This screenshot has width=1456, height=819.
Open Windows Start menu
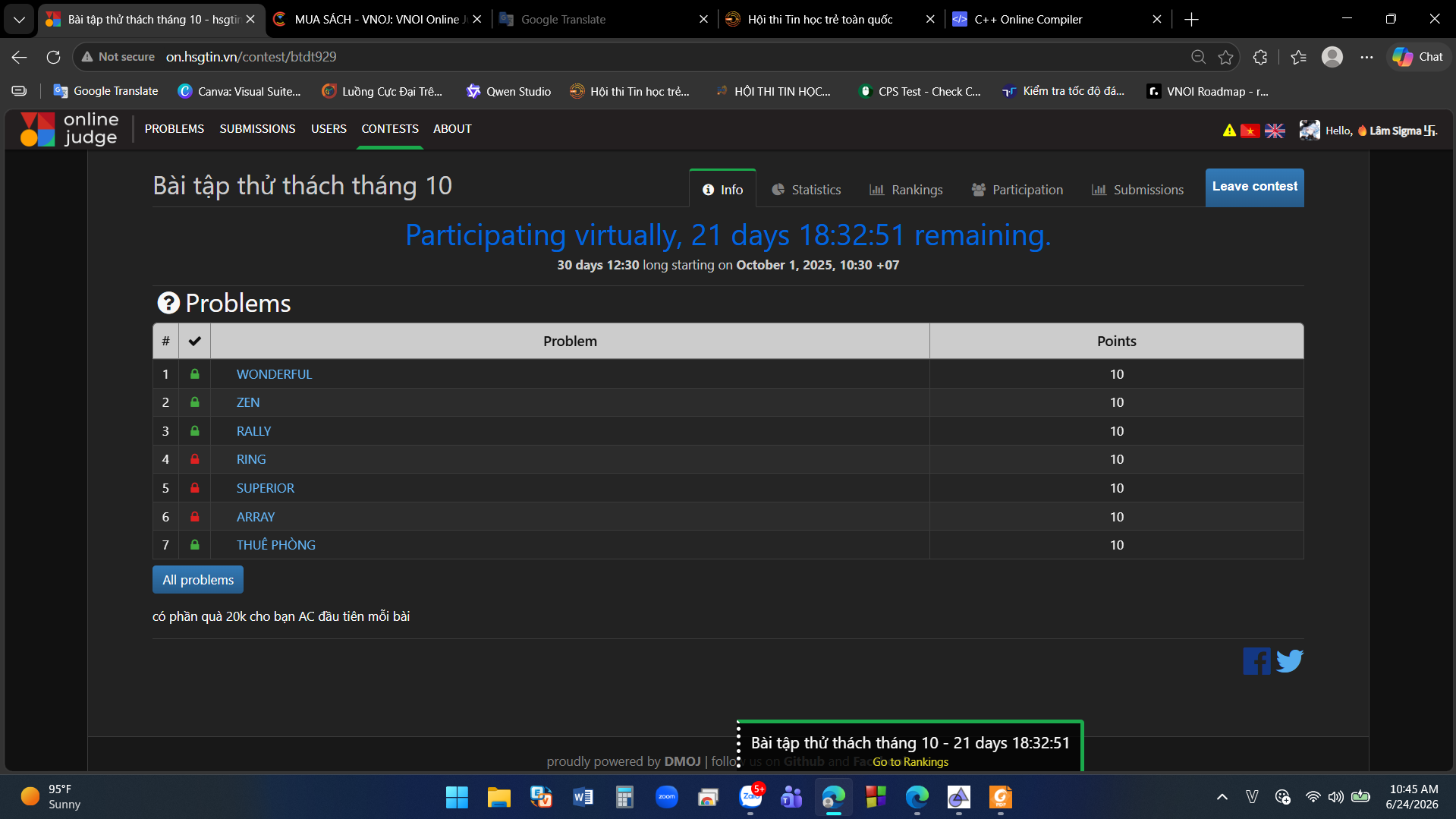click(x=457, y=797)
